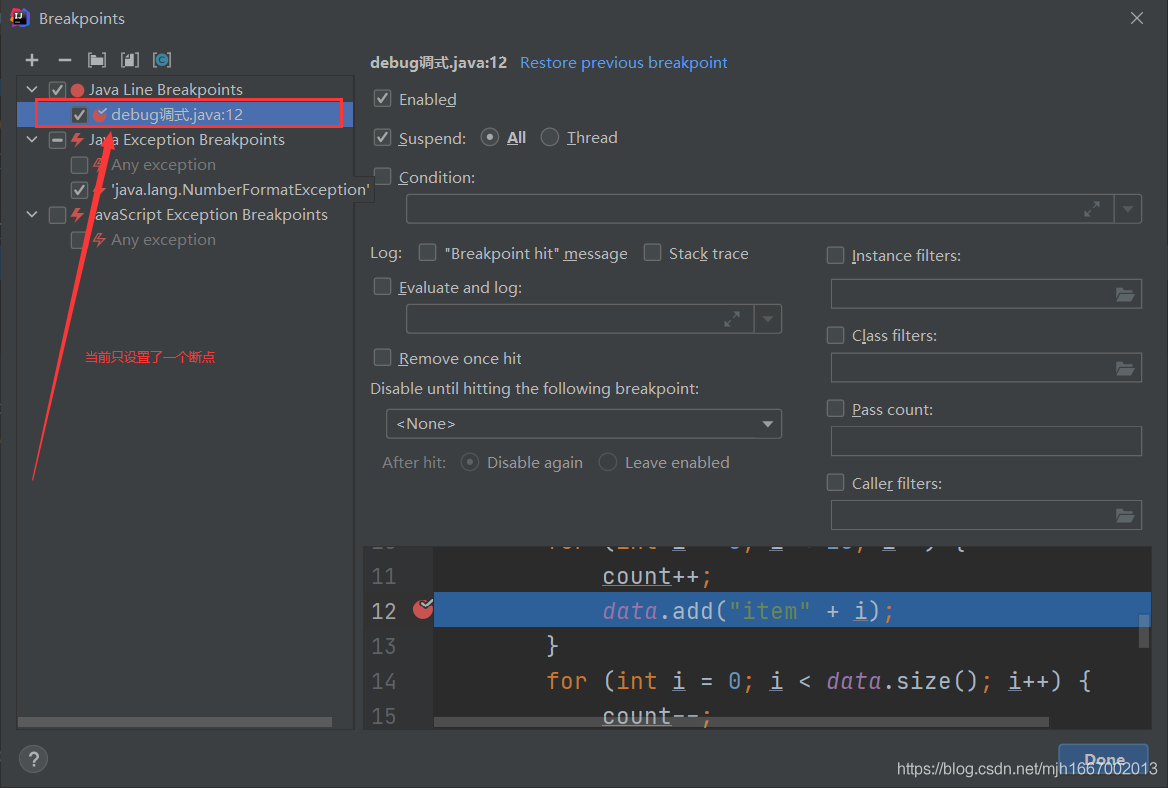Check Any exception under Java Exception Breakpoints
Image resolution: width=1168 pixels, height=788 pixels.
(79, 165)
